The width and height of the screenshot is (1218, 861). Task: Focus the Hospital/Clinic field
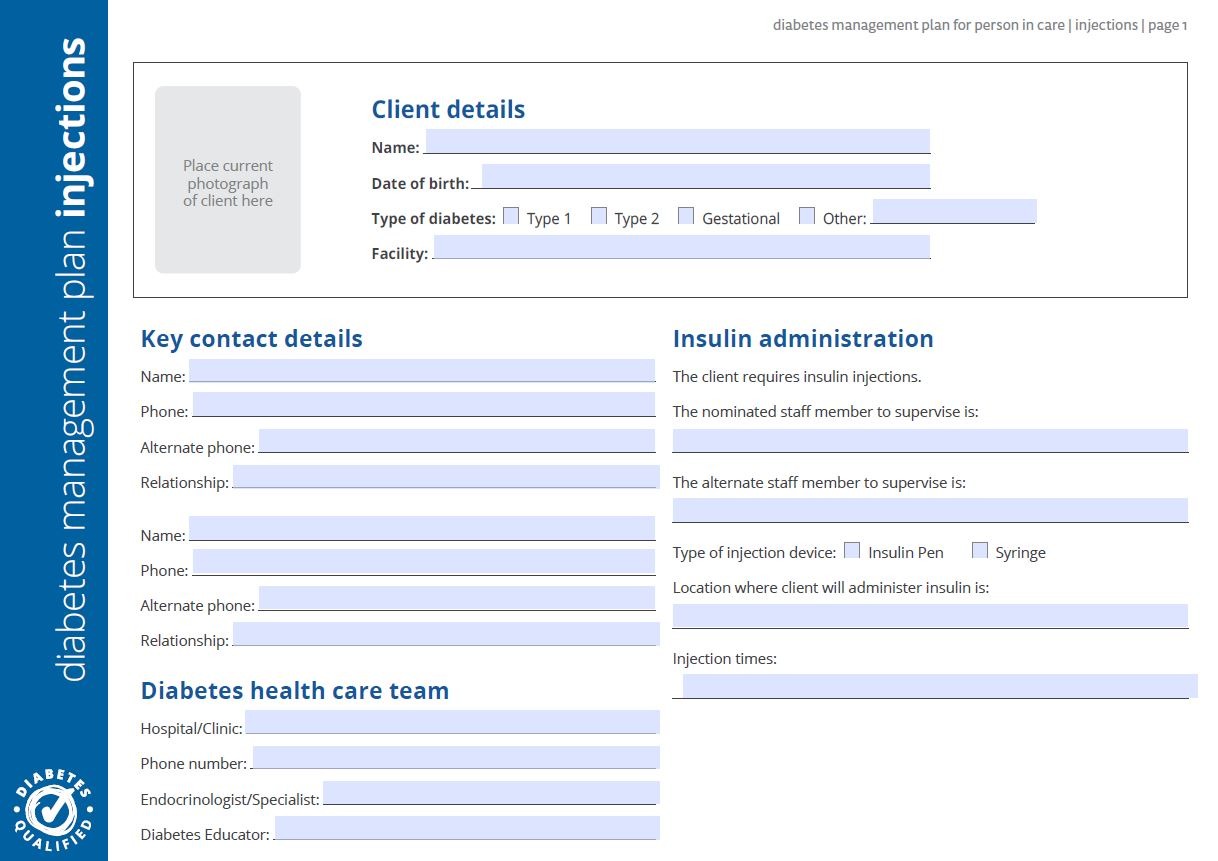451,722
